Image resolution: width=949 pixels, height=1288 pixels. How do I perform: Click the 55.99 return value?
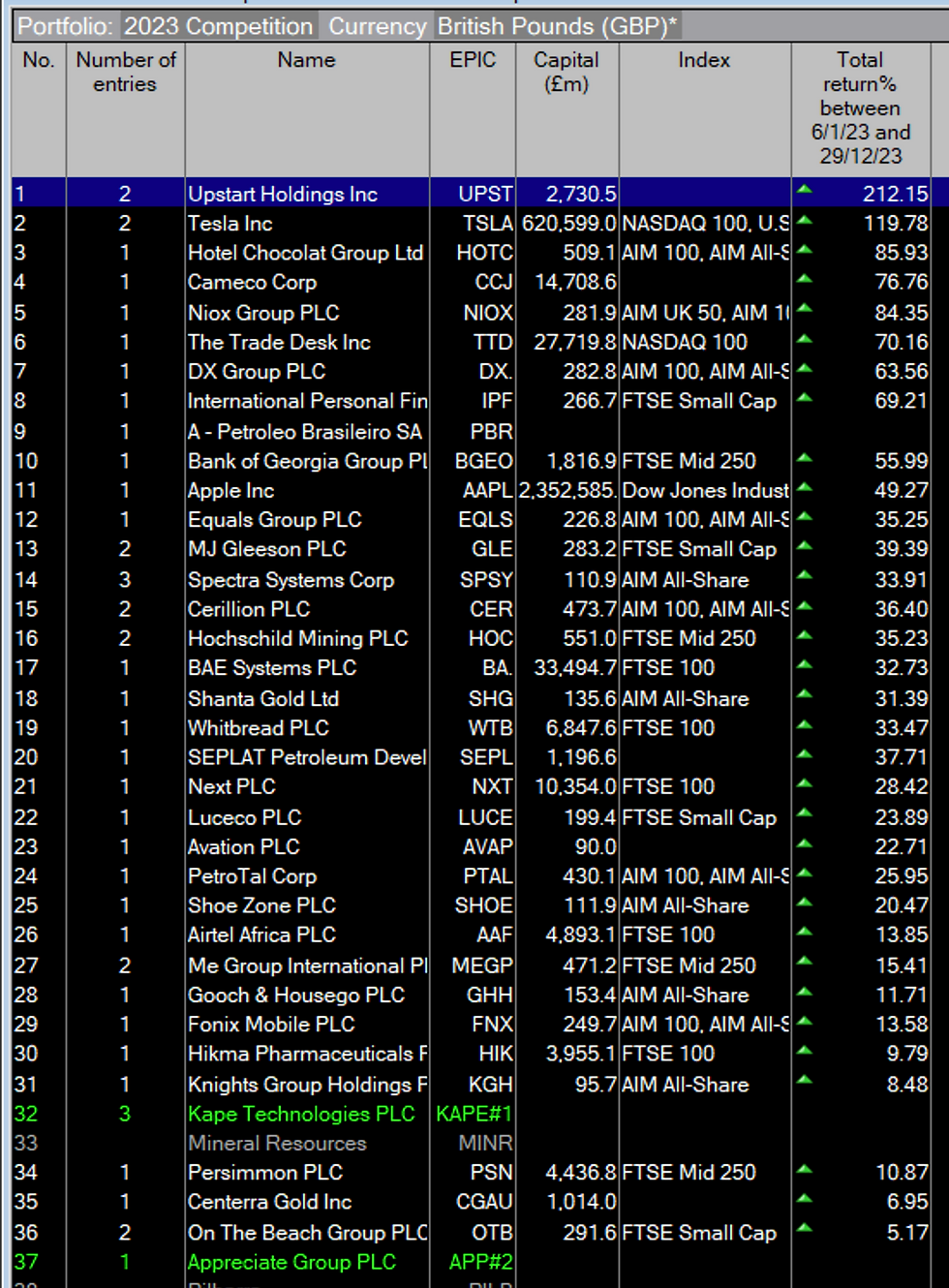[x=902, y=461]
